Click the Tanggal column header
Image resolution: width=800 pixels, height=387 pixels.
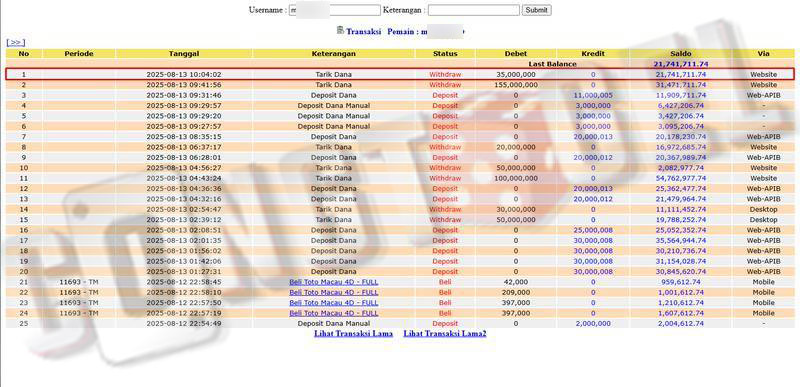(184, 54)
